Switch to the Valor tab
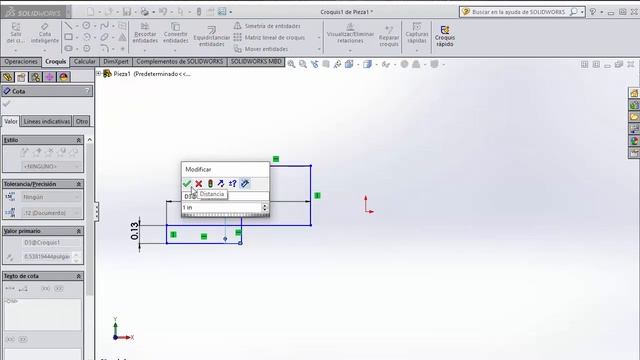640x360 pixels. click(11, 121)
